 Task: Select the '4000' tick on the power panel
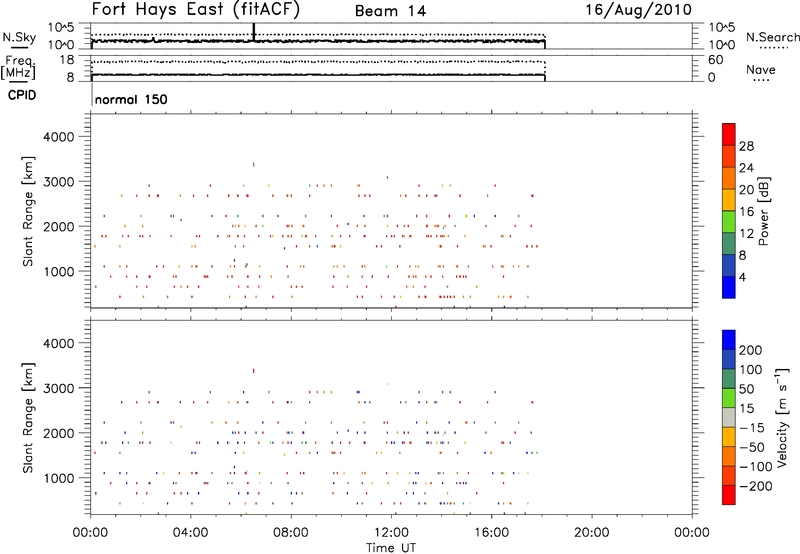(x=59, y=137)
